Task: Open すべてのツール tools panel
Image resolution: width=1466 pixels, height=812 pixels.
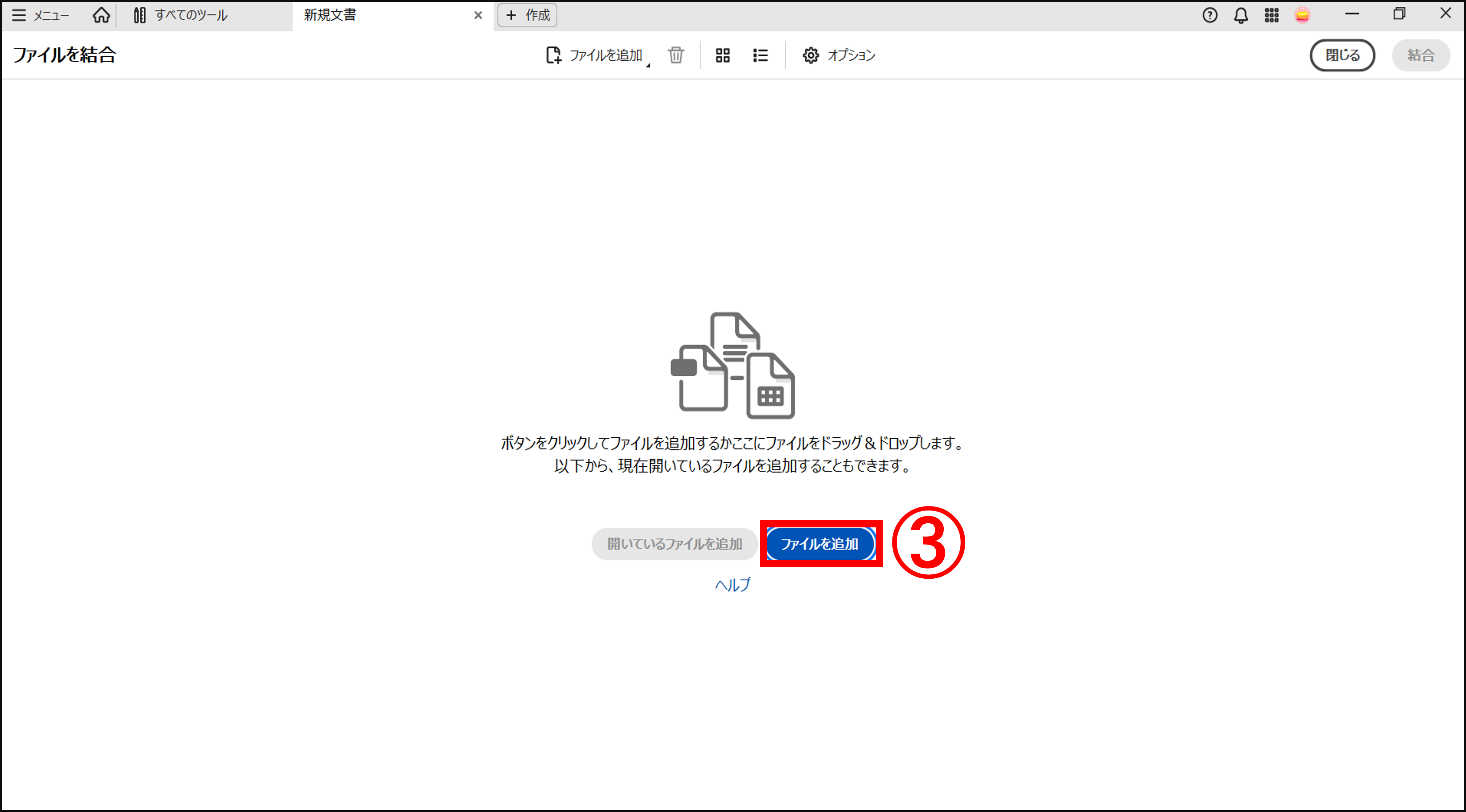Action: 181,16
